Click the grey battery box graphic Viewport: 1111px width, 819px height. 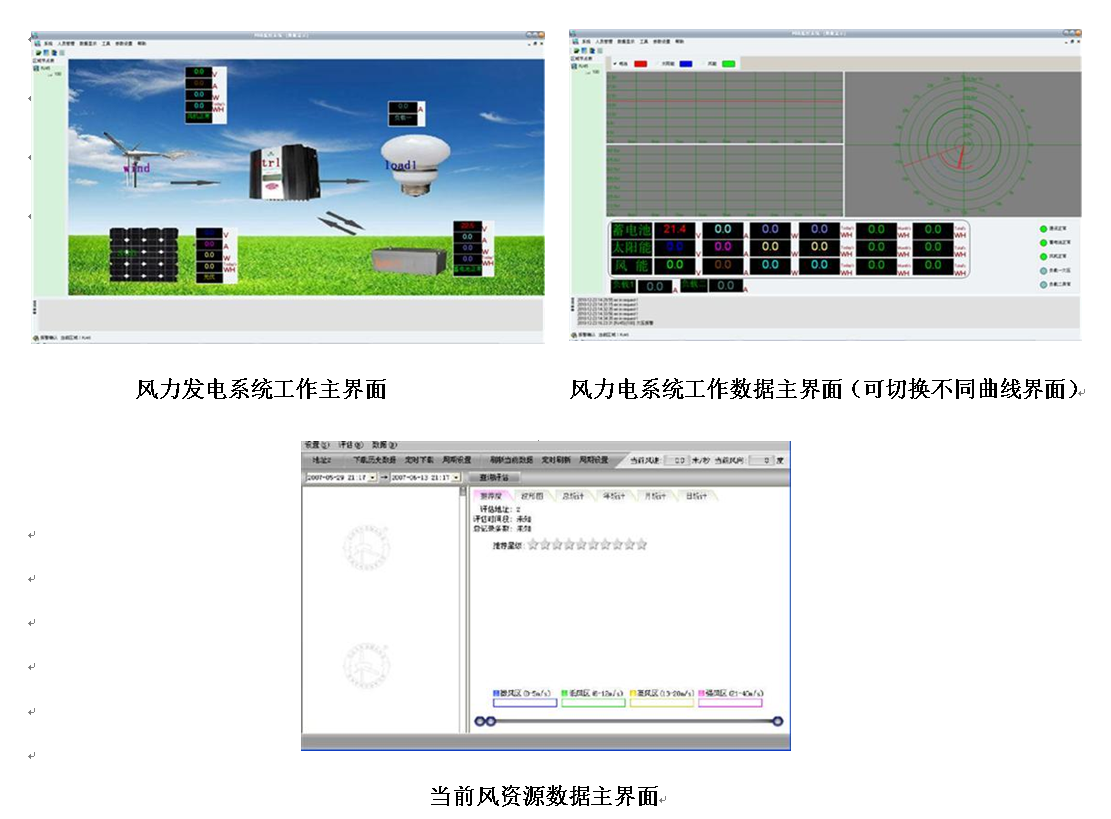[411, 264]
